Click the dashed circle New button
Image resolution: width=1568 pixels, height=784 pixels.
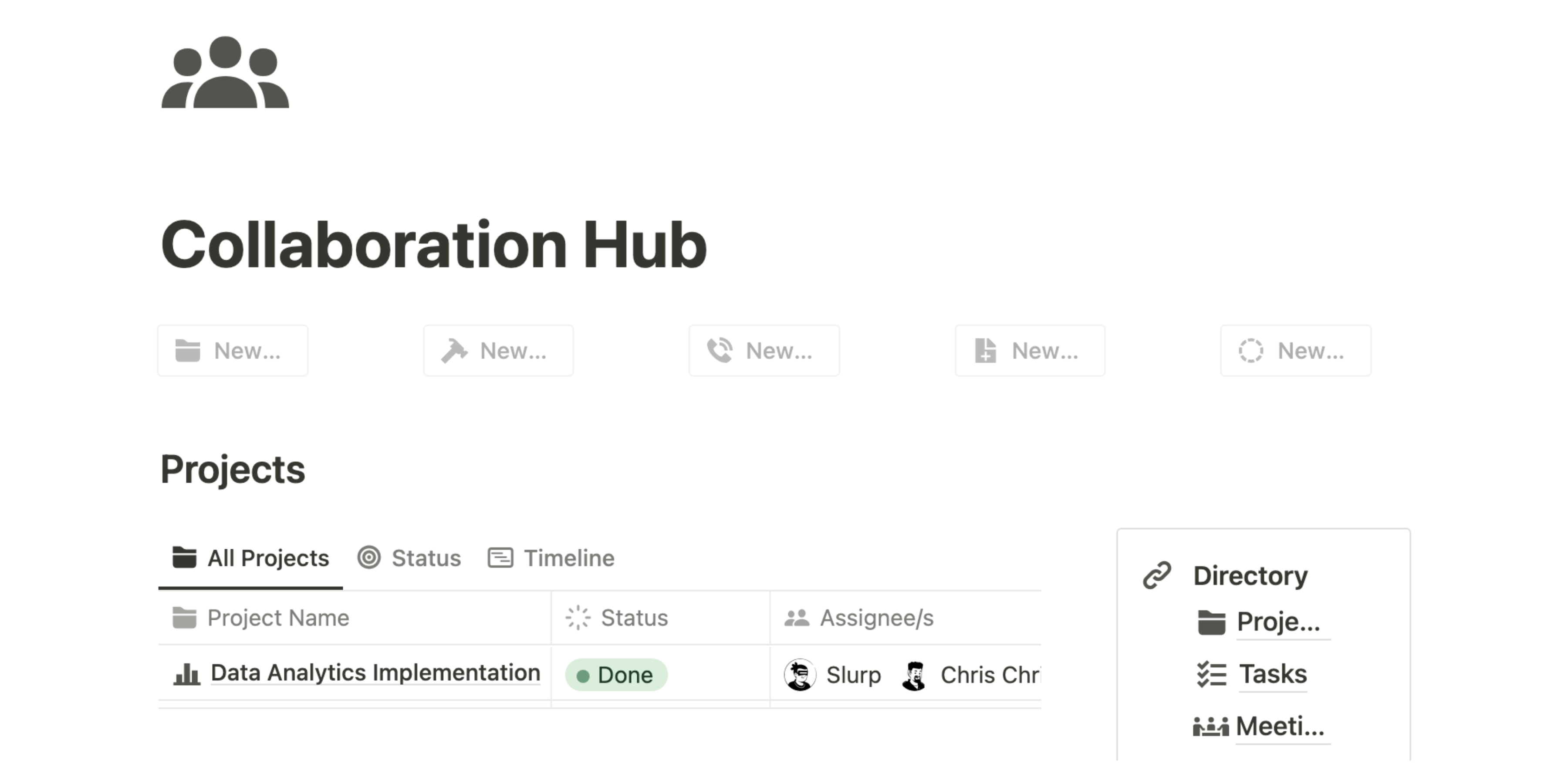(1295, 351)
